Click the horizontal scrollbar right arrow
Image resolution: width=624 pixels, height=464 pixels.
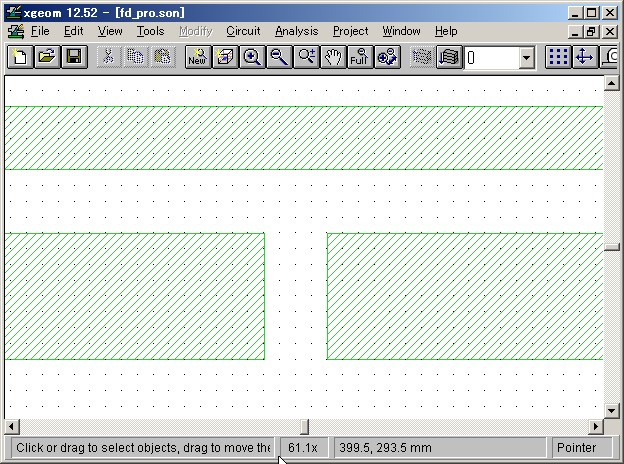point(596,427)
